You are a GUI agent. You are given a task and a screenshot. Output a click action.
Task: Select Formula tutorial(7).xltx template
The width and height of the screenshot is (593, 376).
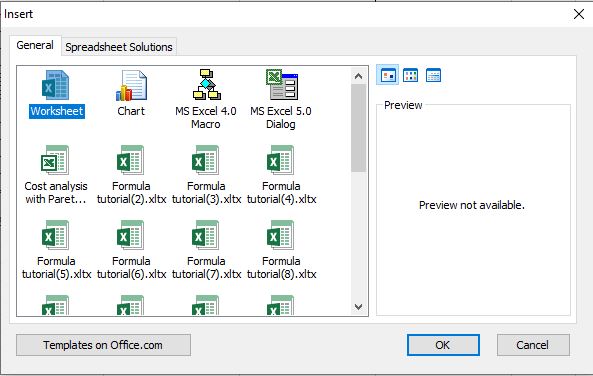(205, 235)
